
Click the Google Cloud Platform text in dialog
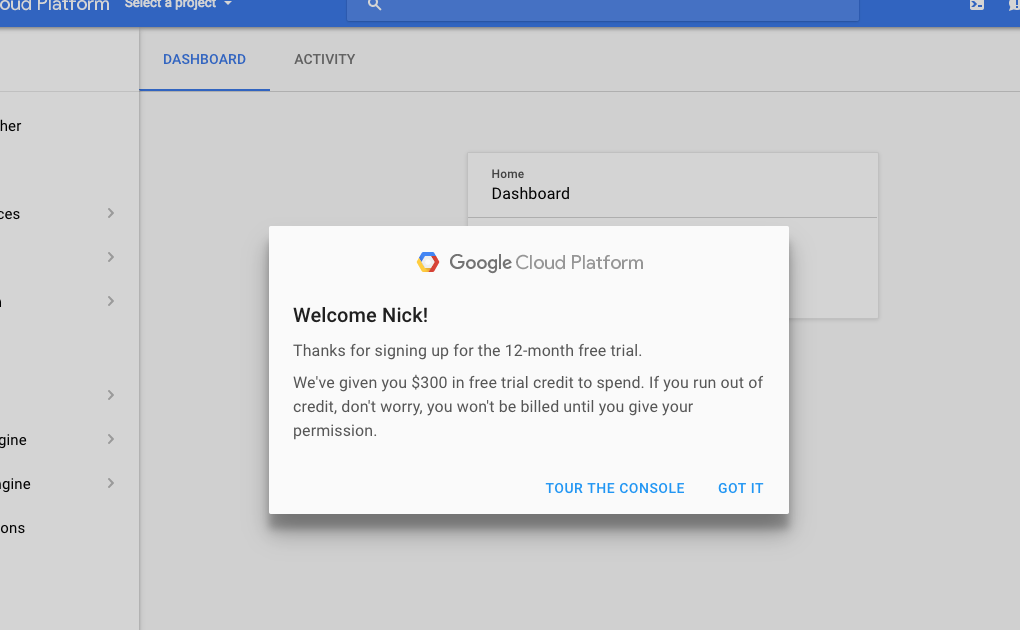click(546, 263)
